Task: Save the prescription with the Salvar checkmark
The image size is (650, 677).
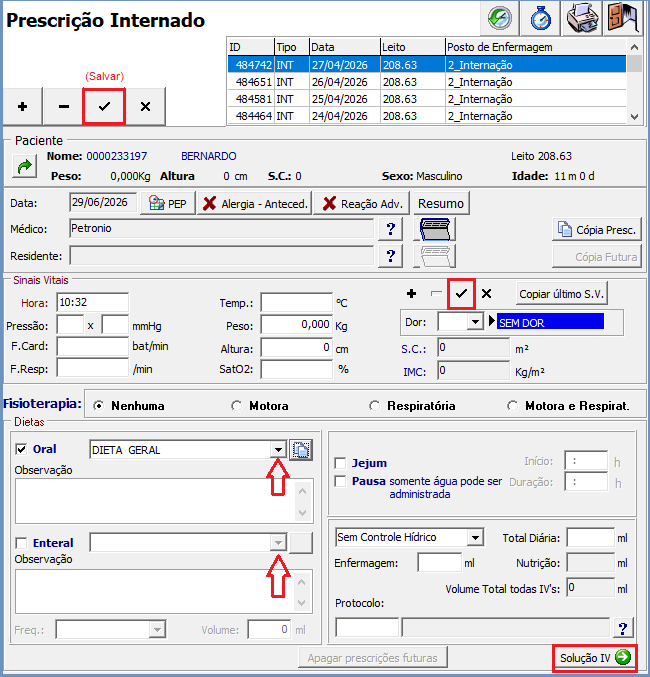Action: [104, 106]
